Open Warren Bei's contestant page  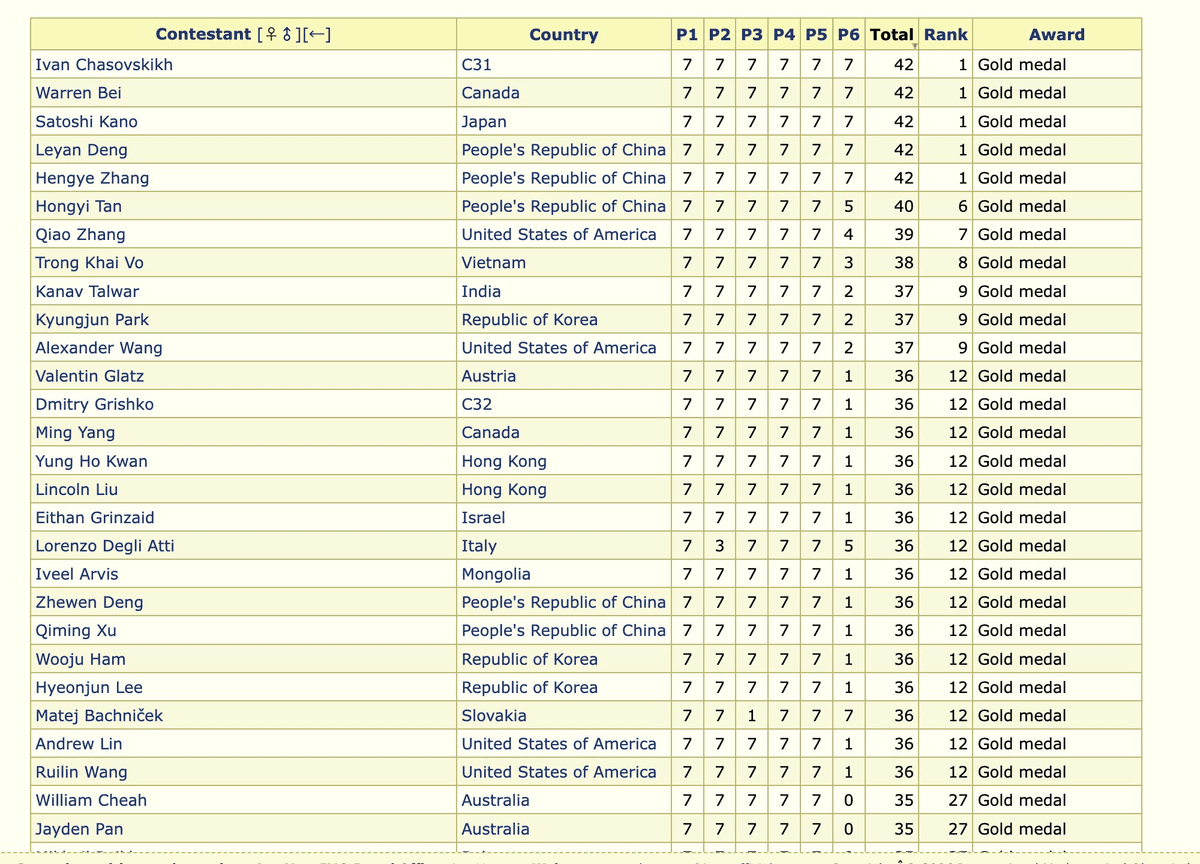coord(79,93)
